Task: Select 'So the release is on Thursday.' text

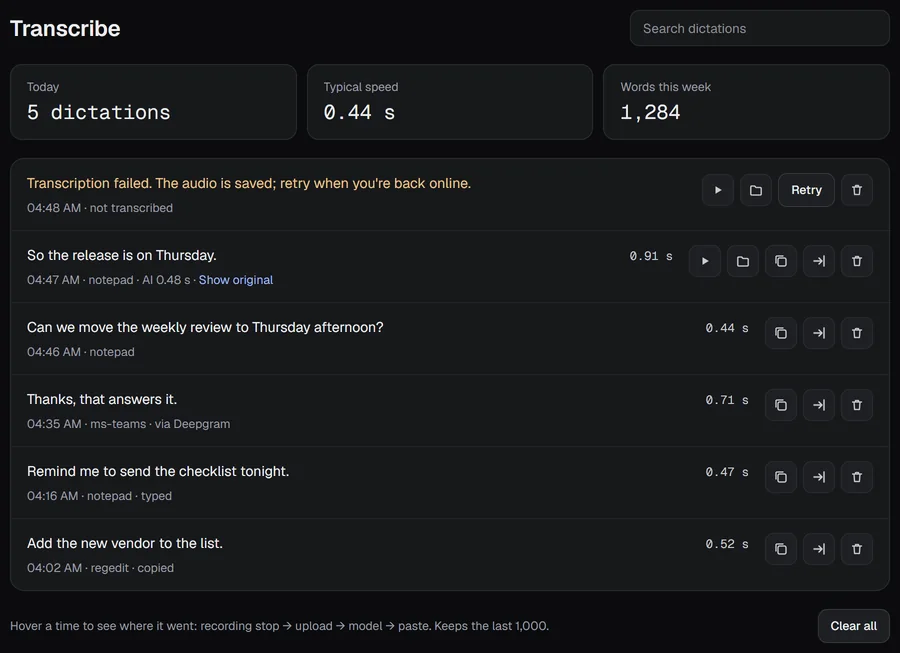Action: [x=122, y=255]
